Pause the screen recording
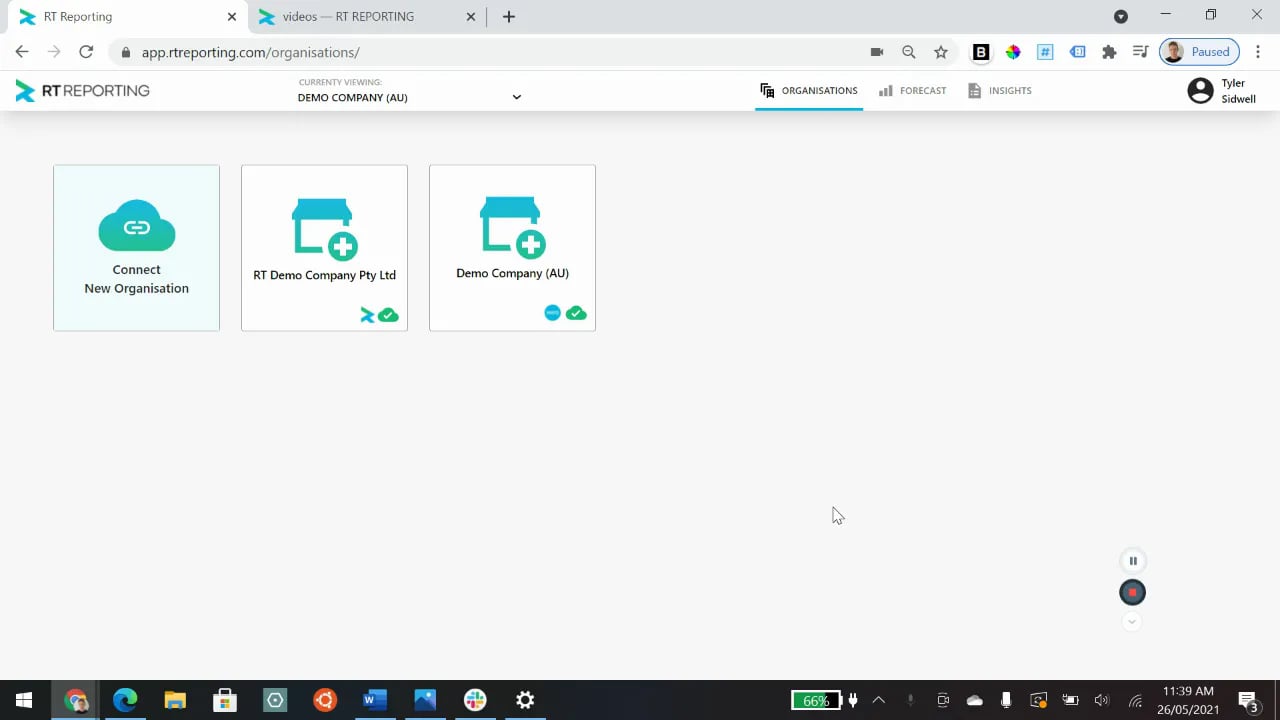This screenshot has width=1280, height=720. [x=1133, y=561]
